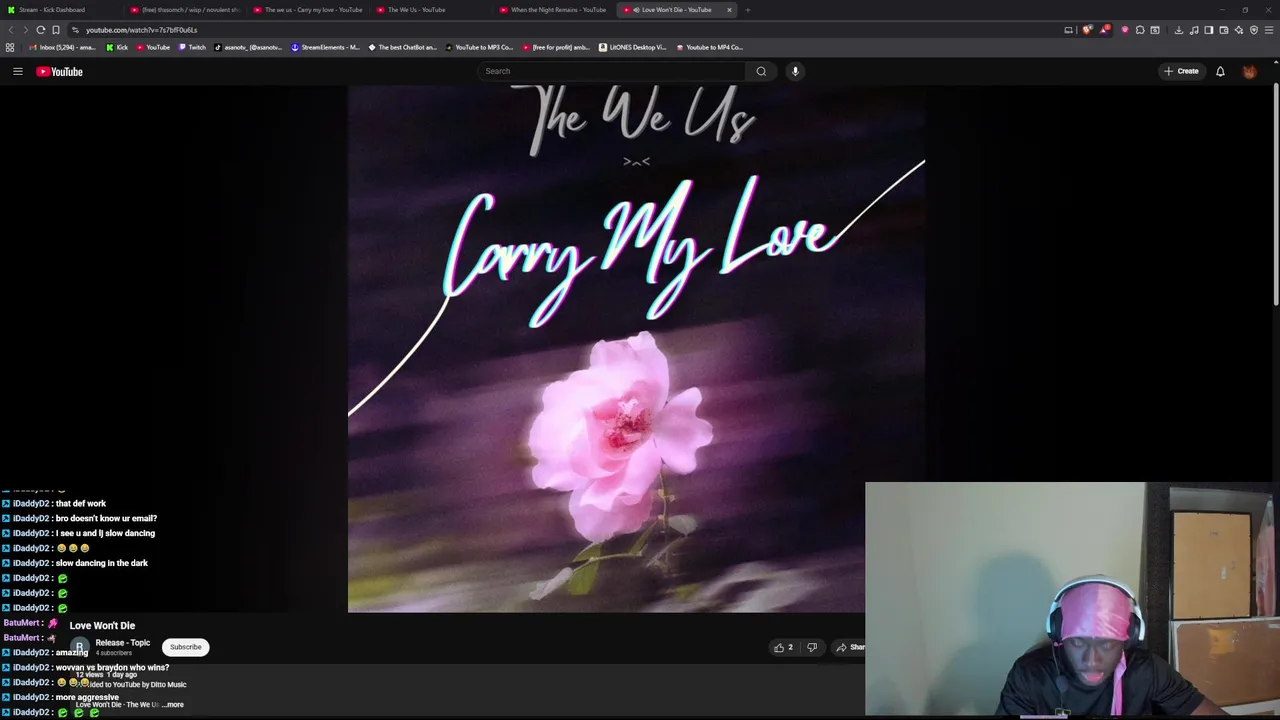Click the Love Won't Die video title

(x=102, y=626)
